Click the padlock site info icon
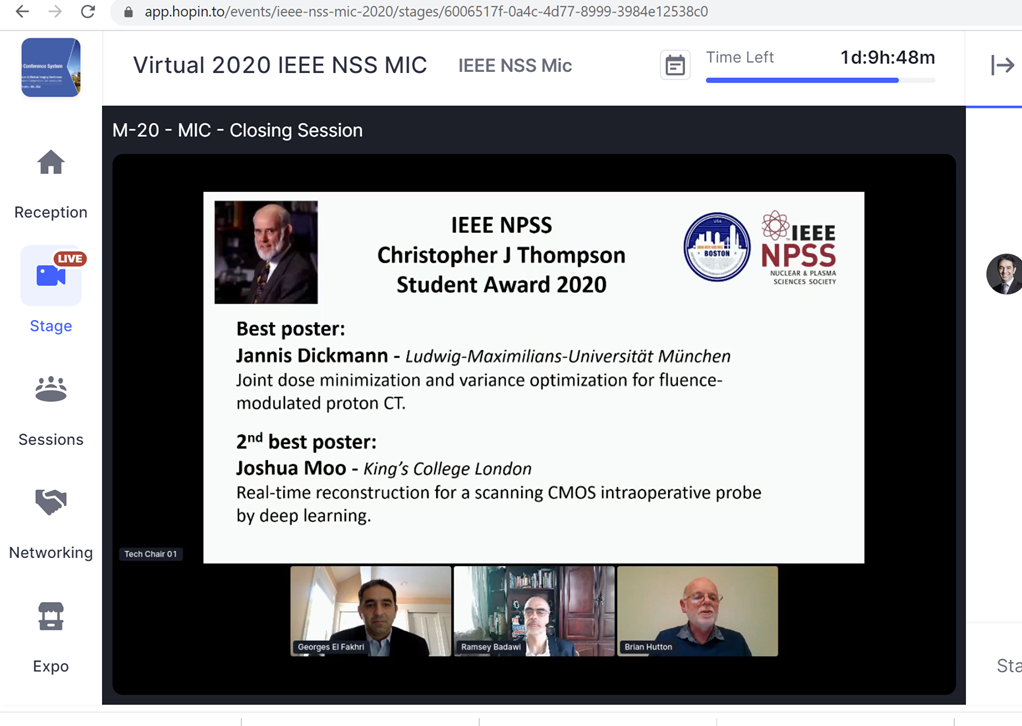Screen dimensions: 1022x726 coord(128,12)
